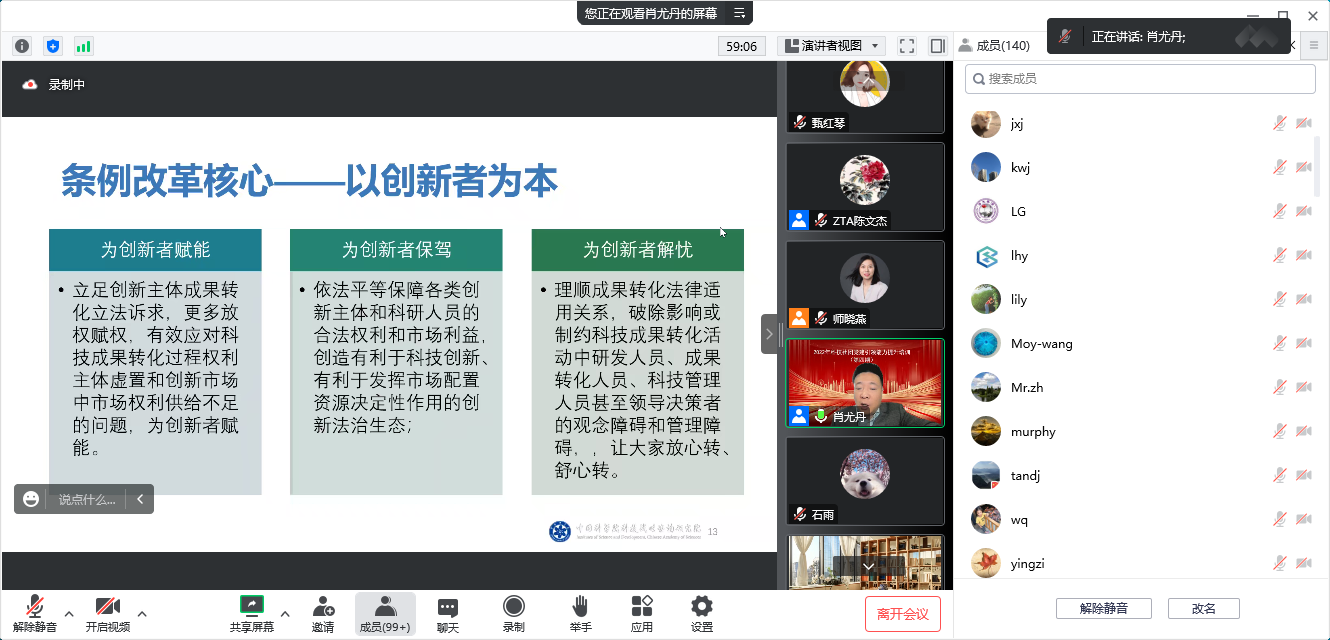This screenshot has height=640, width=1330.
Task: Toggle microphone with 解除静音 in toolbar
Action: [35, 614]
